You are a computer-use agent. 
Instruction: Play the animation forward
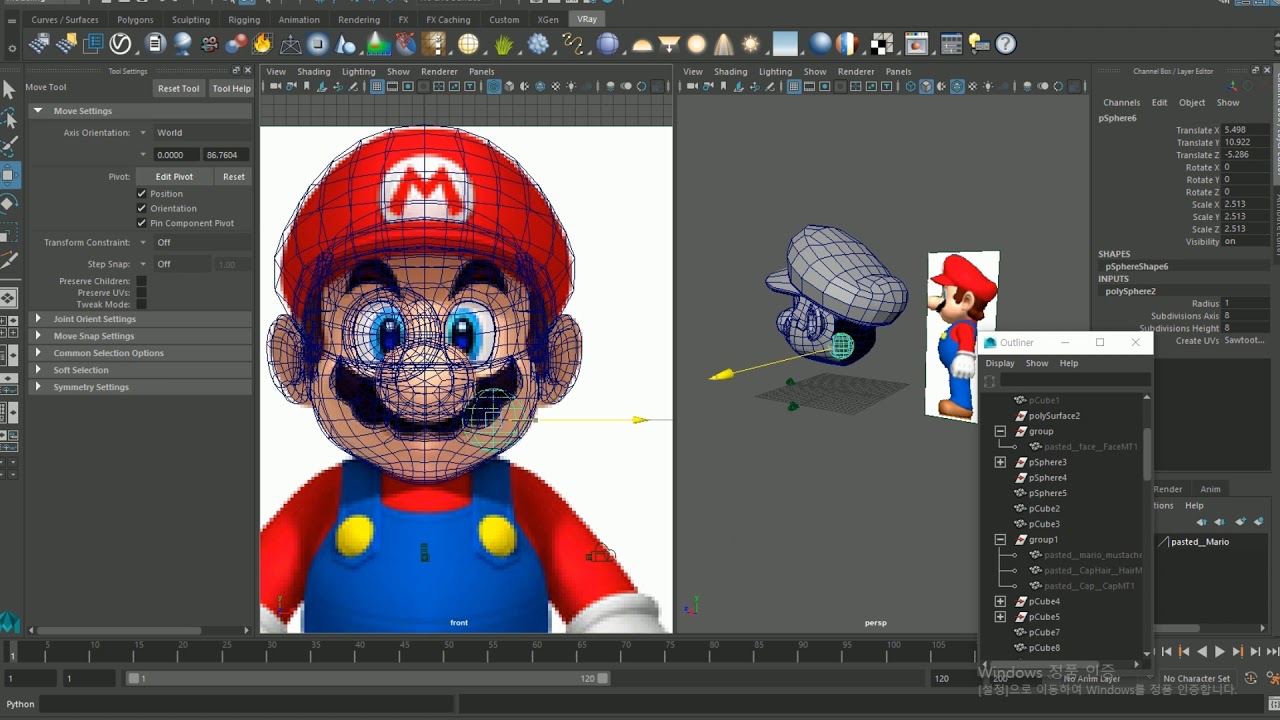[x=1220, y=652]
